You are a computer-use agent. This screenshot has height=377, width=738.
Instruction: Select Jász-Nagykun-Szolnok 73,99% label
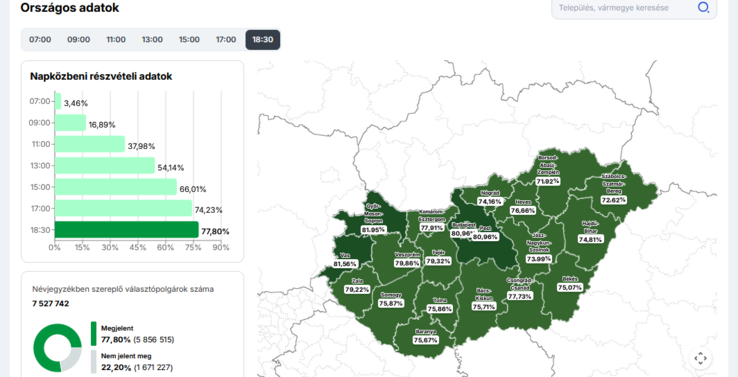(x=539, y=259)
